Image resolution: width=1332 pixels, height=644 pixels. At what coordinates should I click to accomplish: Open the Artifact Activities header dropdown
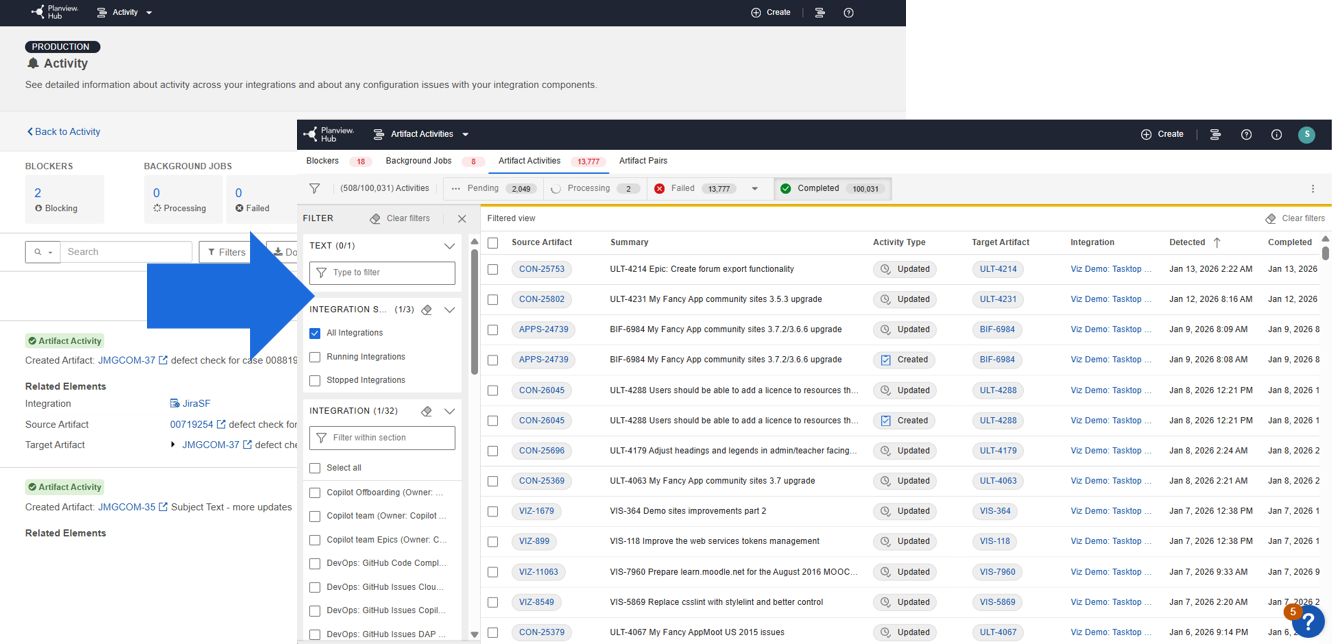pos(465,135)
